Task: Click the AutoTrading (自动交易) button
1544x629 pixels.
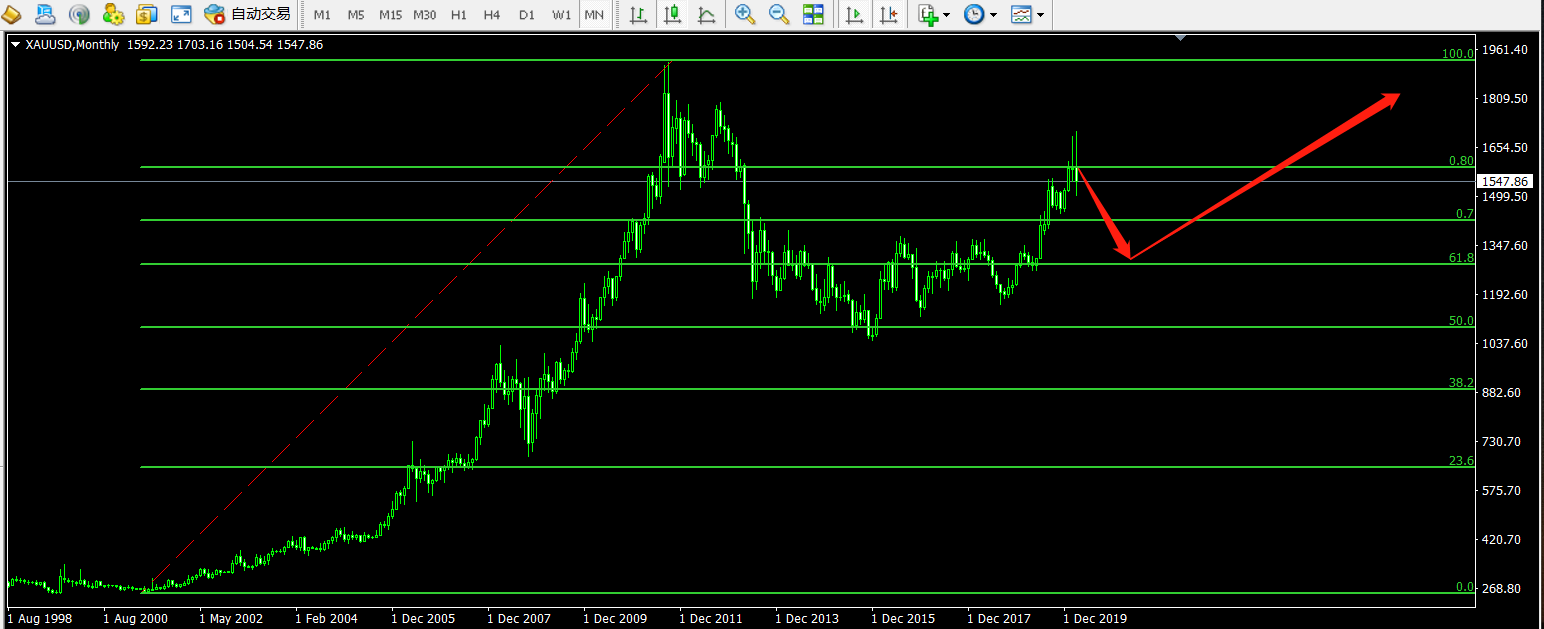Action: click(x=247, y=14)
